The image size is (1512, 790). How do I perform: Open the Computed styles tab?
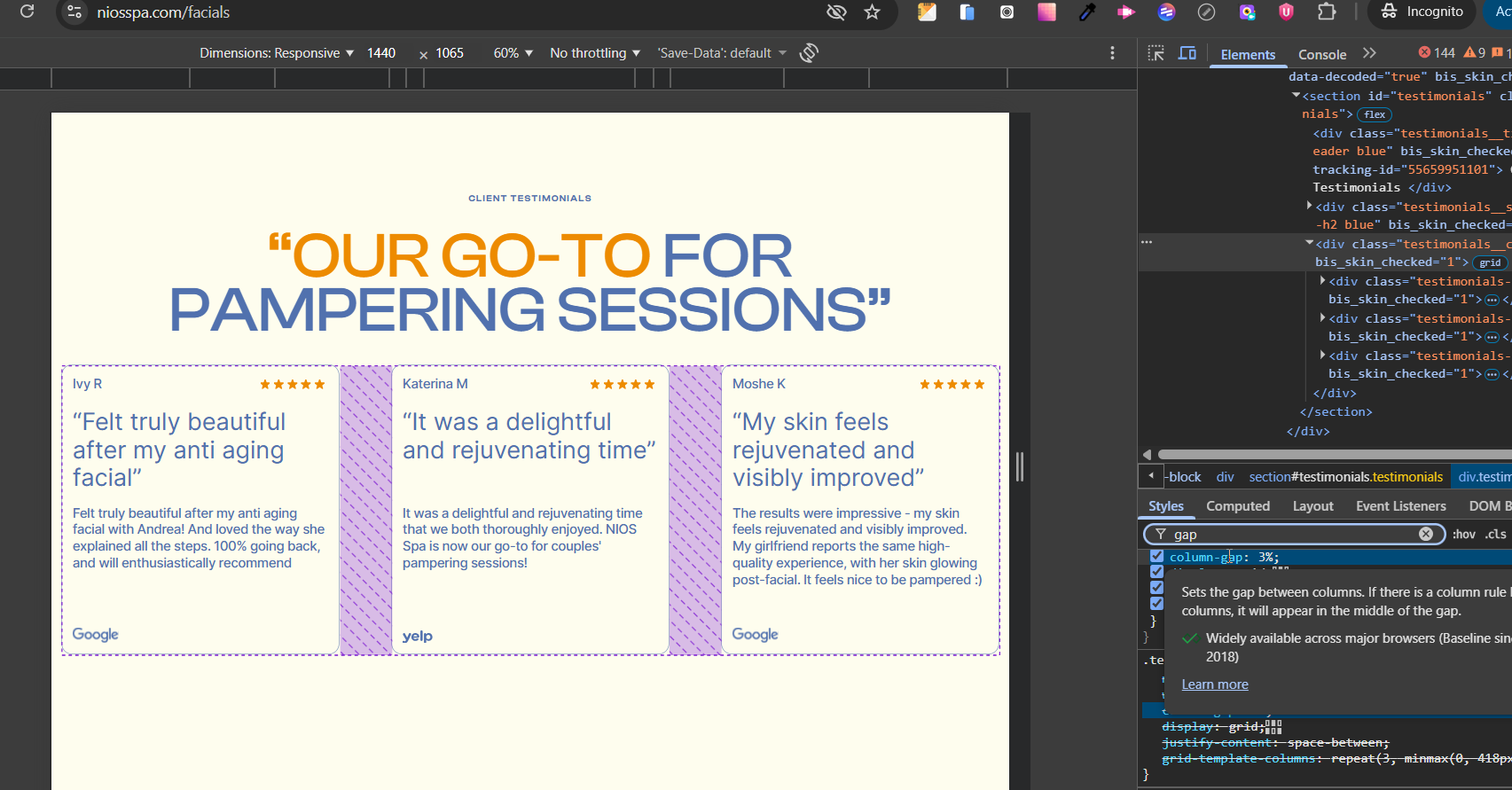[x=1237, y=506]
